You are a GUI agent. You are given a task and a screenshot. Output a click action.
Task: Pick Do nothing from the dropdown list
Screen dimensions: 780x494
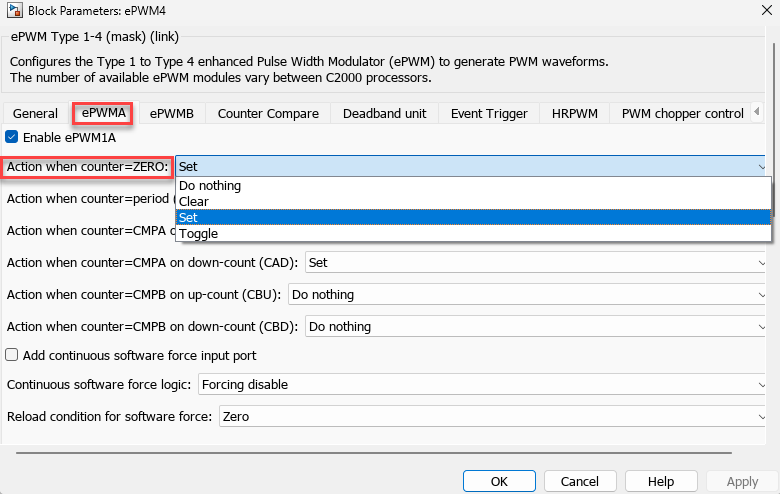(210, 185)
